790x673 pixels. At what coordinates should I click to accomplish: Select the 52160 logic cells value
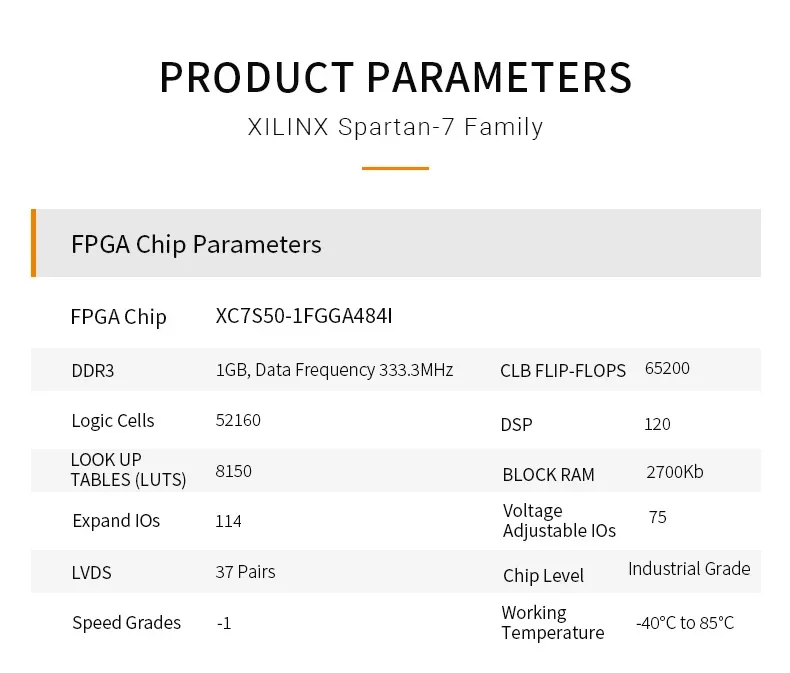(238, 420)
